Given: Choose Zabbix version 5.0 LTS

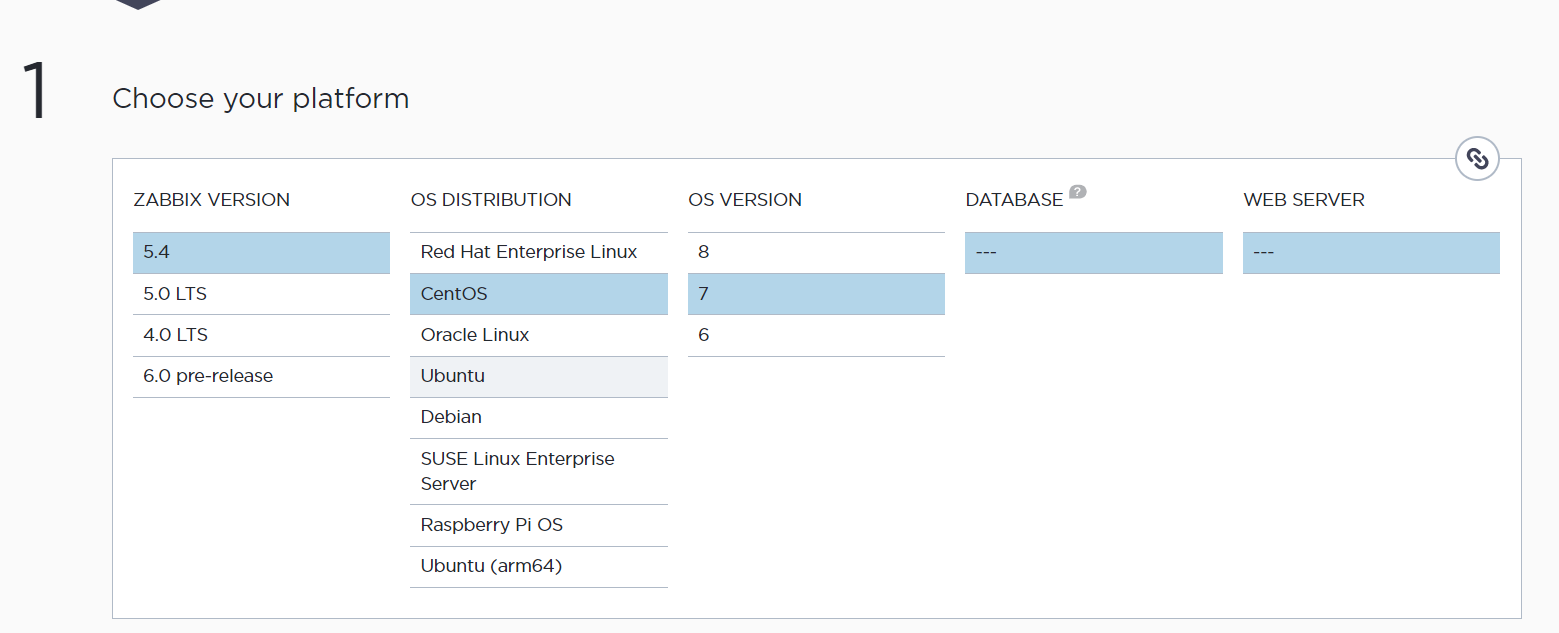Looking at the screenshot, I should point(261,294).
